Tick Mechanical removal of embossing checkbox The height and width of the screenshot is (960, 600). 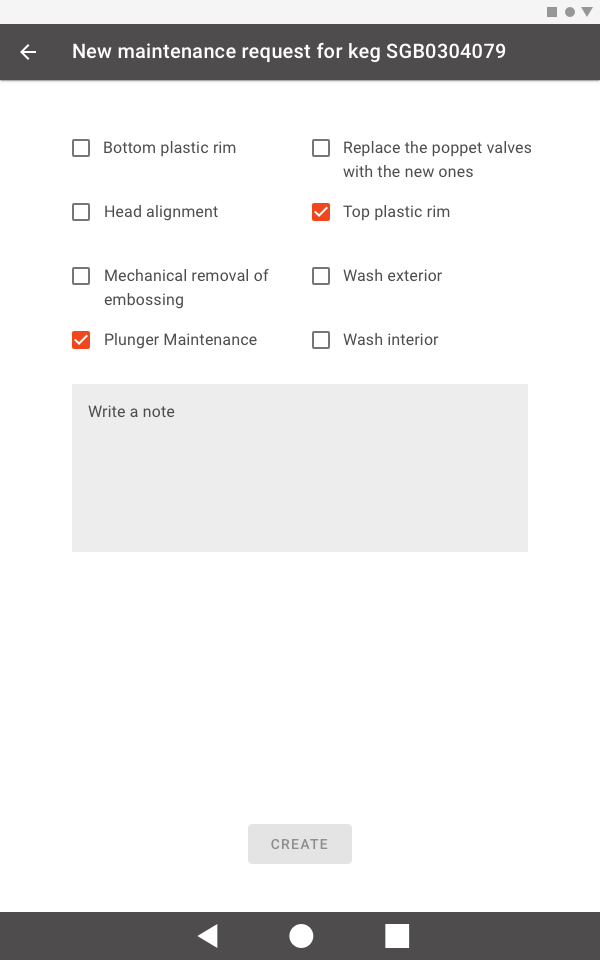point(81,276)
